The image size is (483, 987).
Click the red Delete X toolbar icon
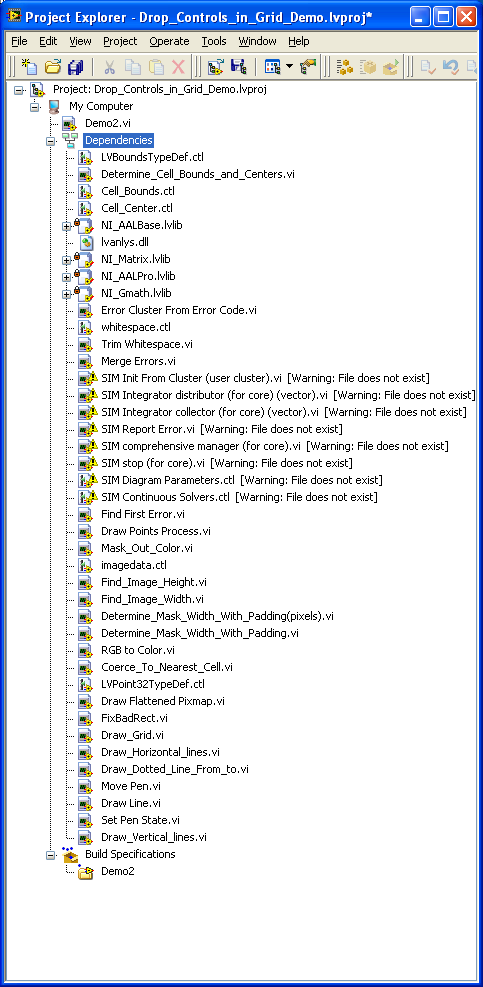(x=179, y=67)
